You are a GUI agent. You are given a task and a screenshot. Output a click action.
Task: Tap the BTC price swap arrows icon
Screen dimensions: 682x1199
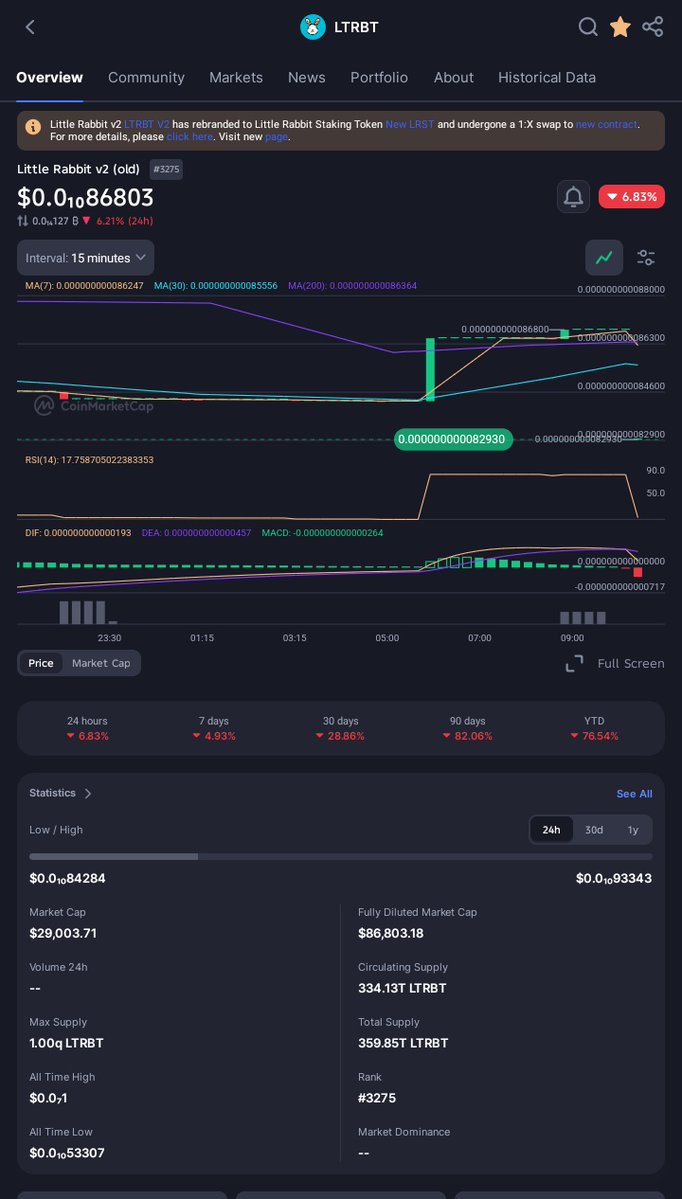coord(23,221)
